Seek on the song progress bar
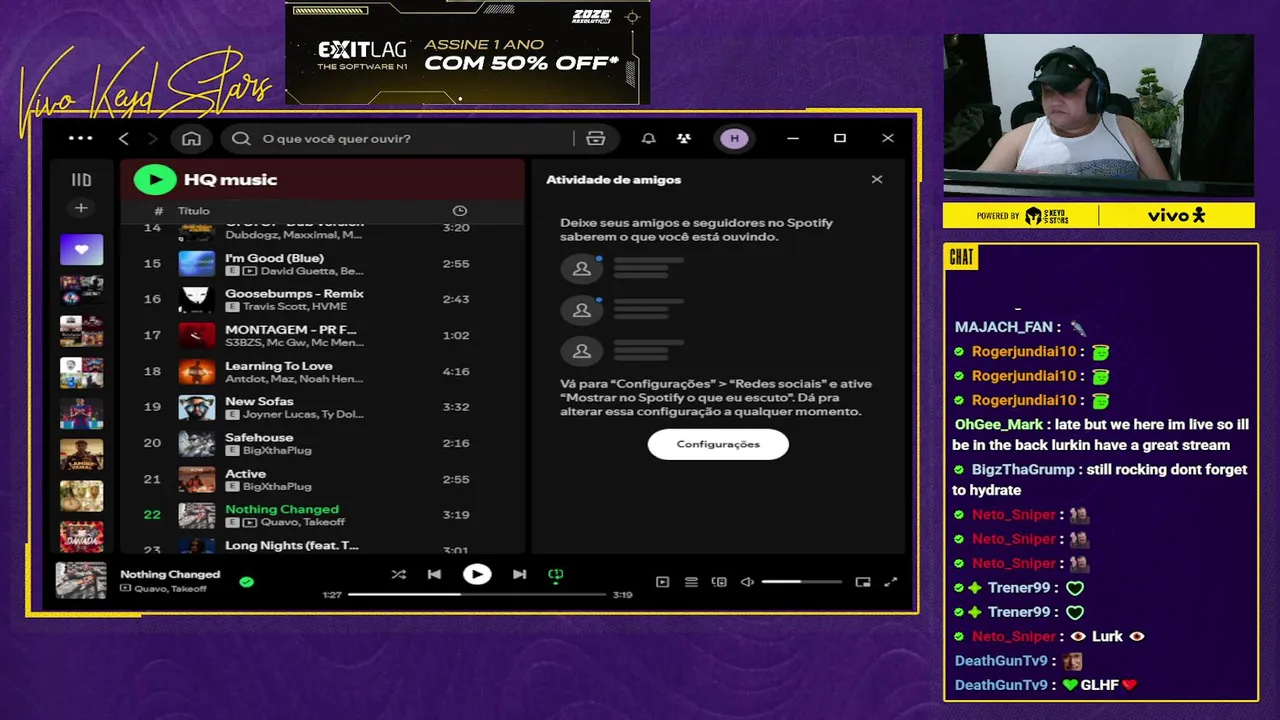This screenshot has height=720, width=1280. 477,594
